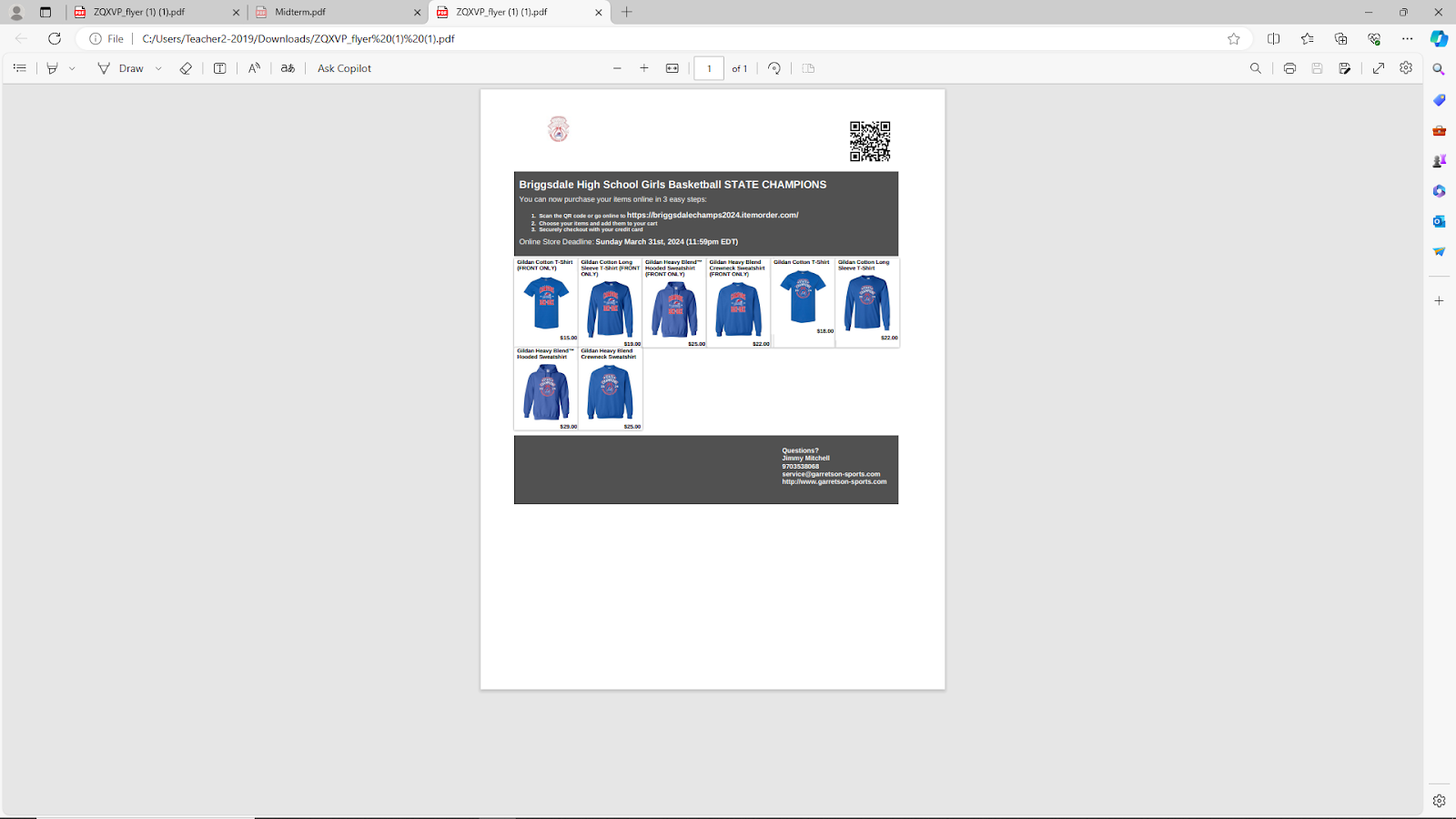Click the Save icon in PDF toolbar
This screenshot has height=819, width=1456.
(1317, 68)
